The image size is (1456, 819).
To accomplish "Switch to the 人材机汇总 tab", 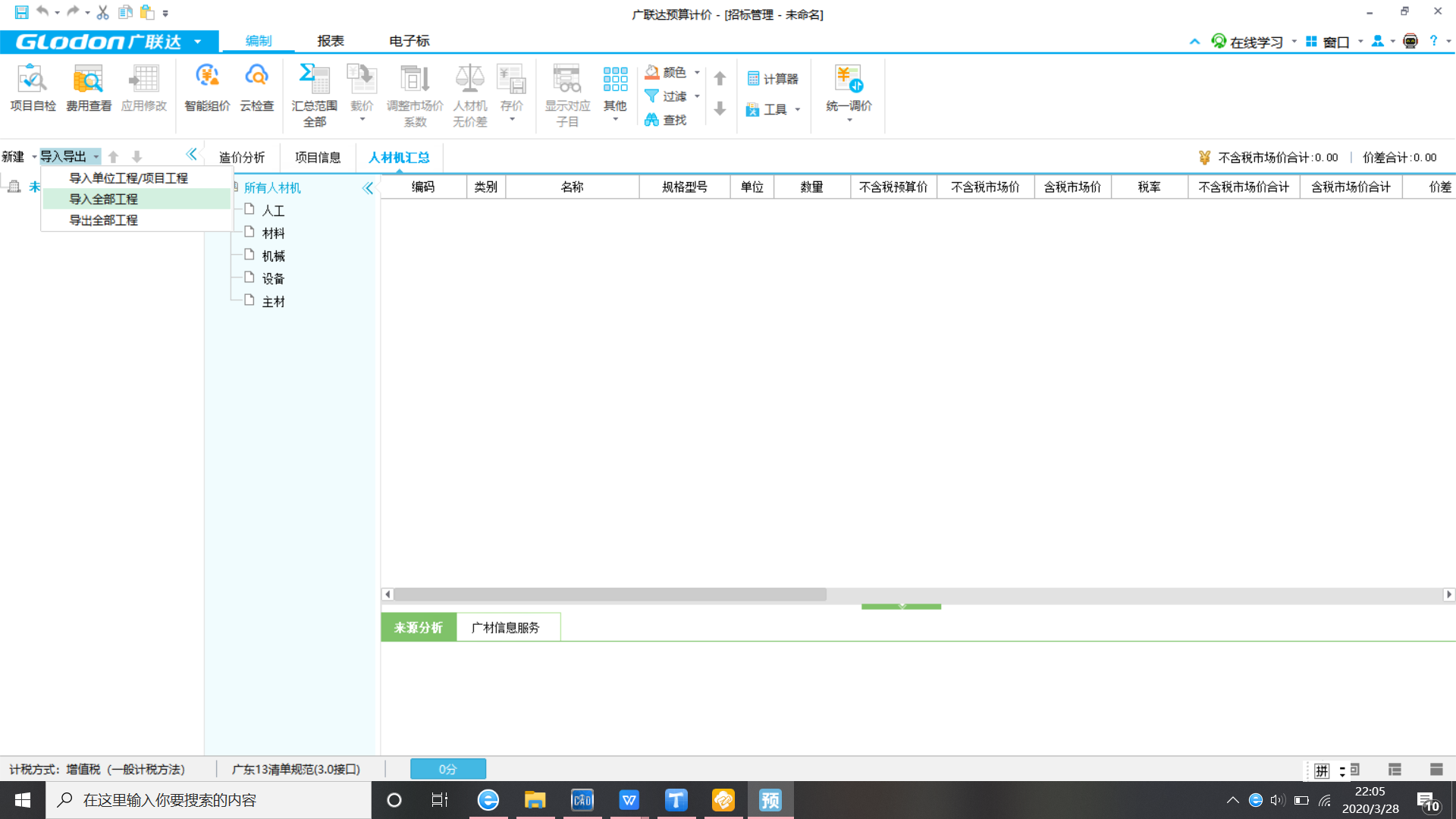I will pos(397,157).
